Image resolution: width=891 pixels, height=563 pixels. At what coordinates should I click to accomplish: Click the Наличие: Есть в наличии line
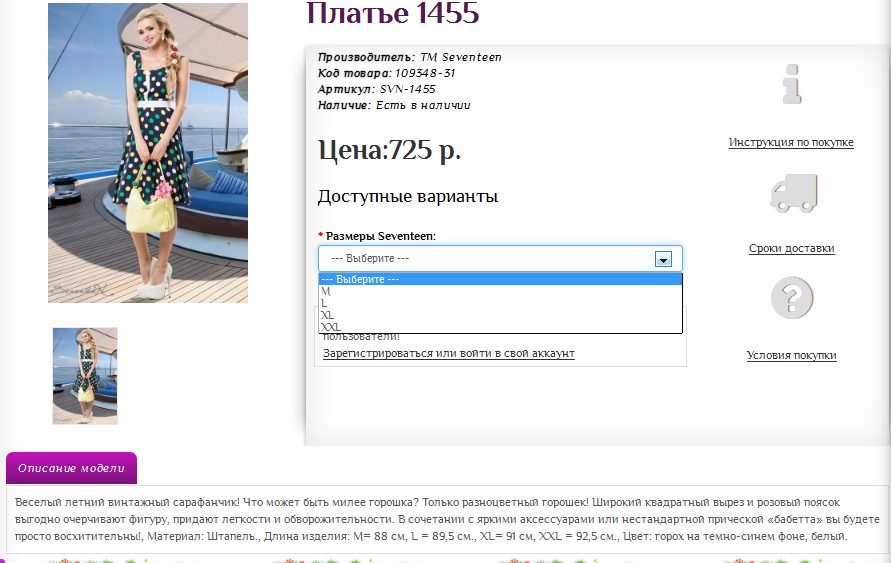pyautogui.click(x=394, y=105)
